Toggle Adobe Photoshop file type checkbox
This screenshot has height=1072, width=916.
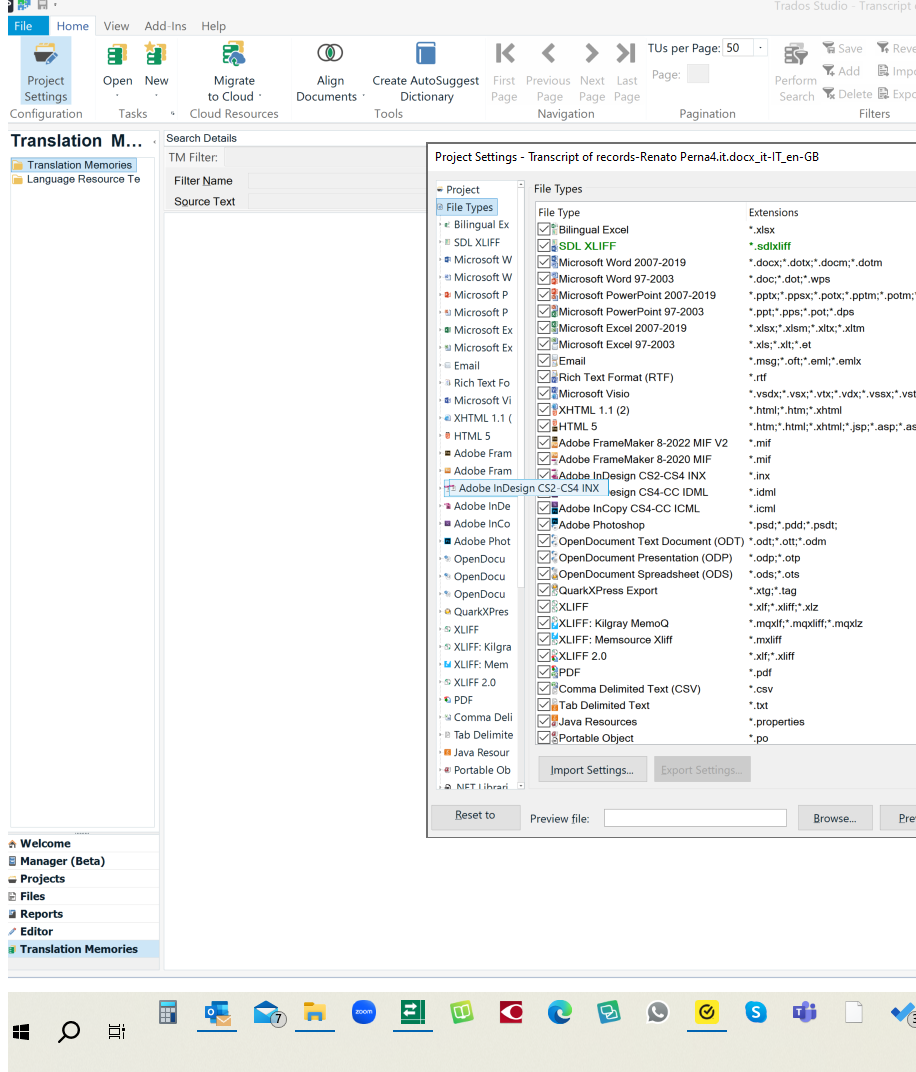[x=543, y=524]
